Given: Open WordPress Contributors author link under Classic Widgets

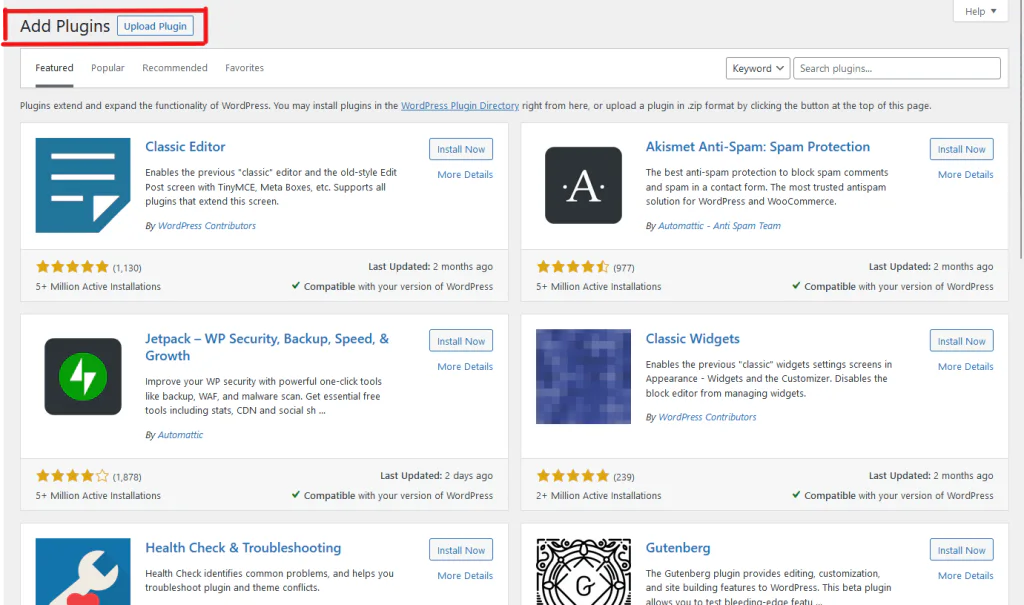Looking at the screenshot, I should (x=707, y=417).
